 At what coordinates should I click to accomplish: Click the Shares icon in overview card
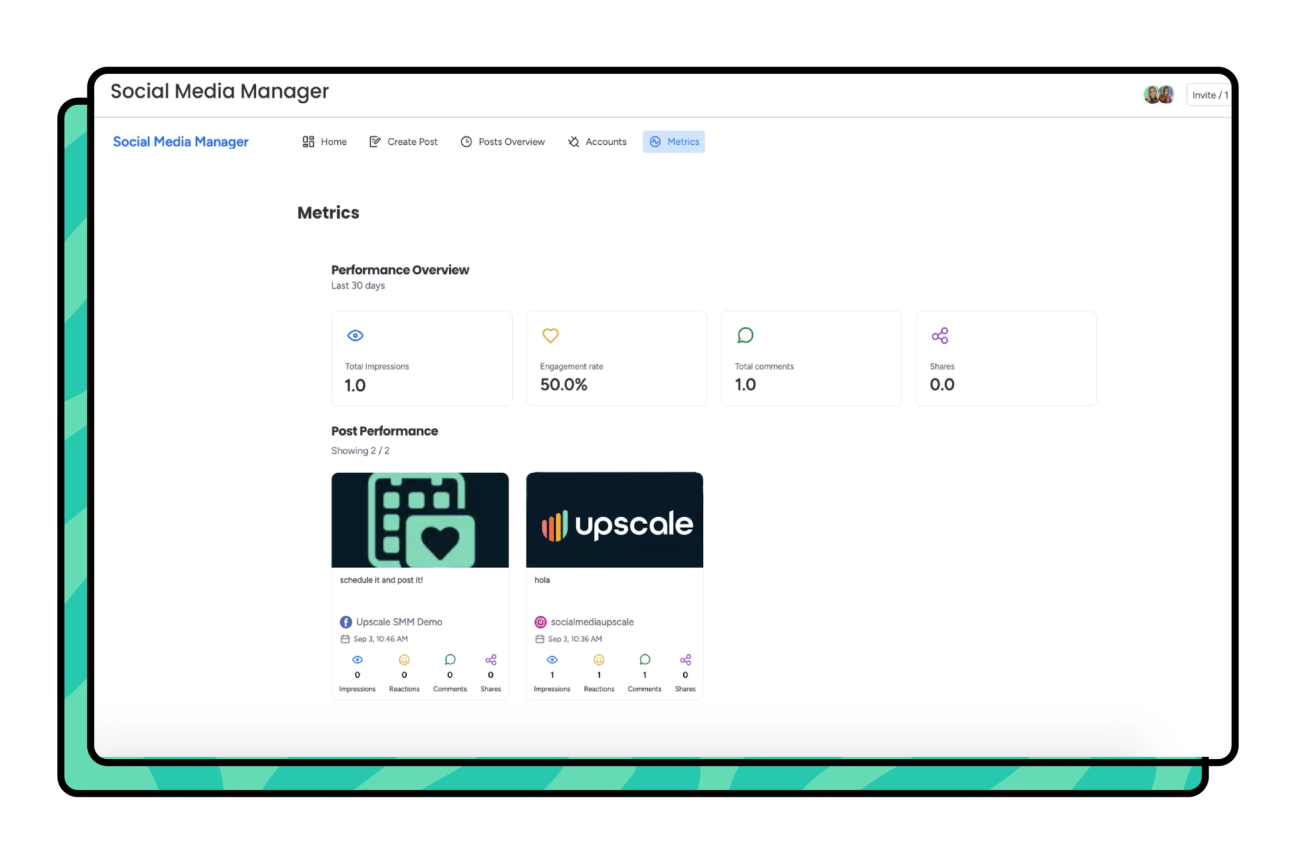coord(940,336)
